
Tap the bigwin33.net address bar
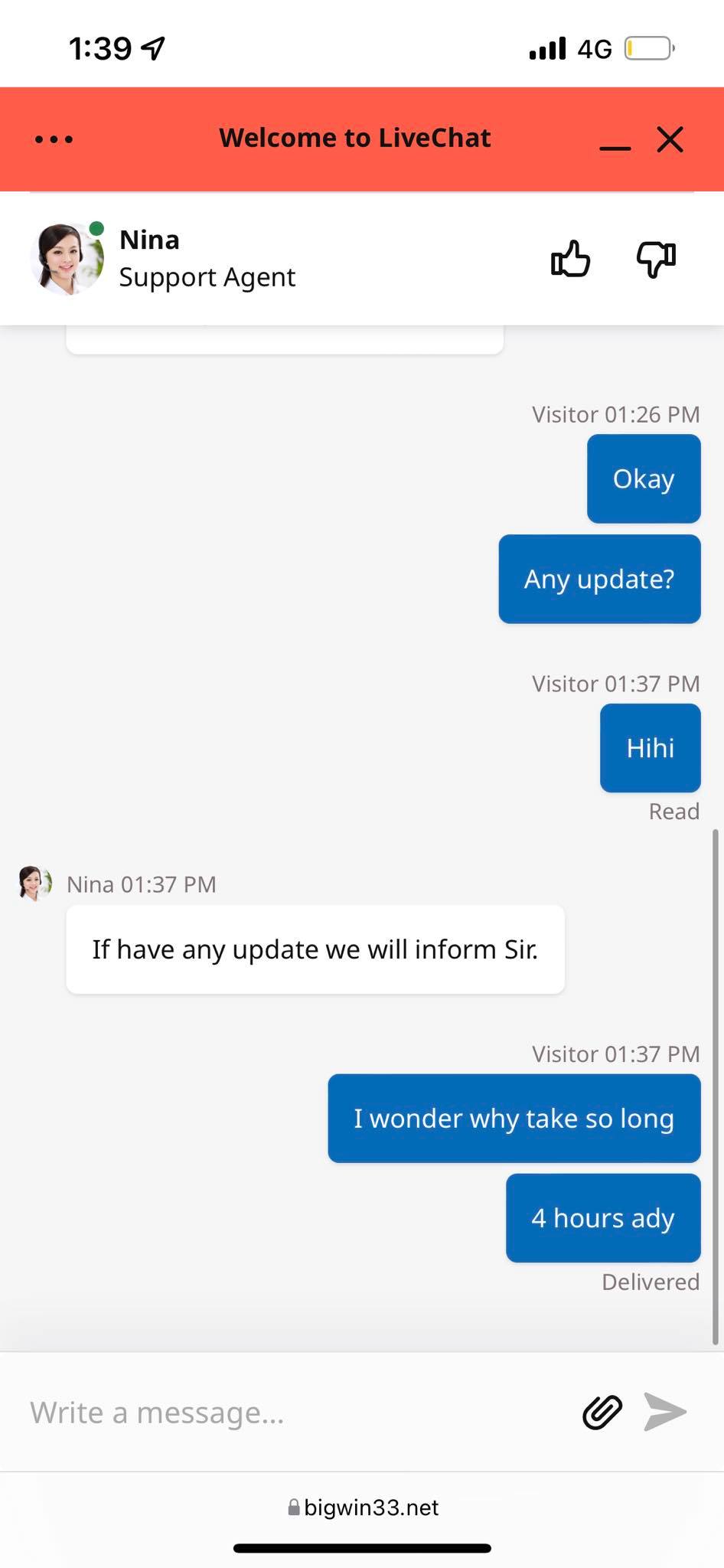pyautogui.click(x=363, y=1508)
